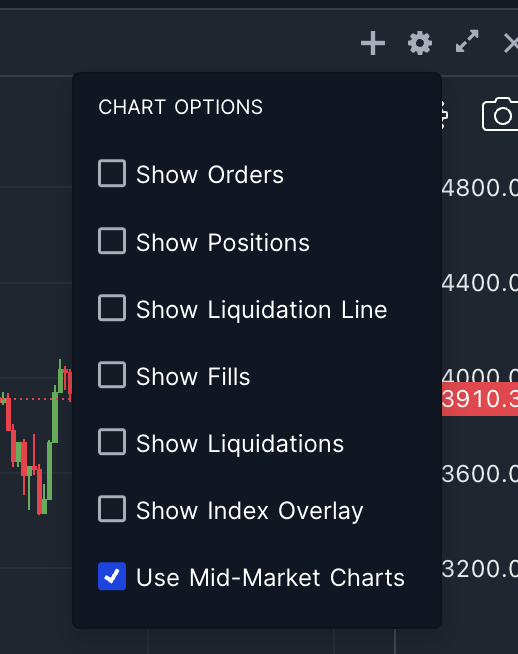Tick the Show Liquidation Line checkbox
Screen dimensions: 518x654
tap(112, 308)
